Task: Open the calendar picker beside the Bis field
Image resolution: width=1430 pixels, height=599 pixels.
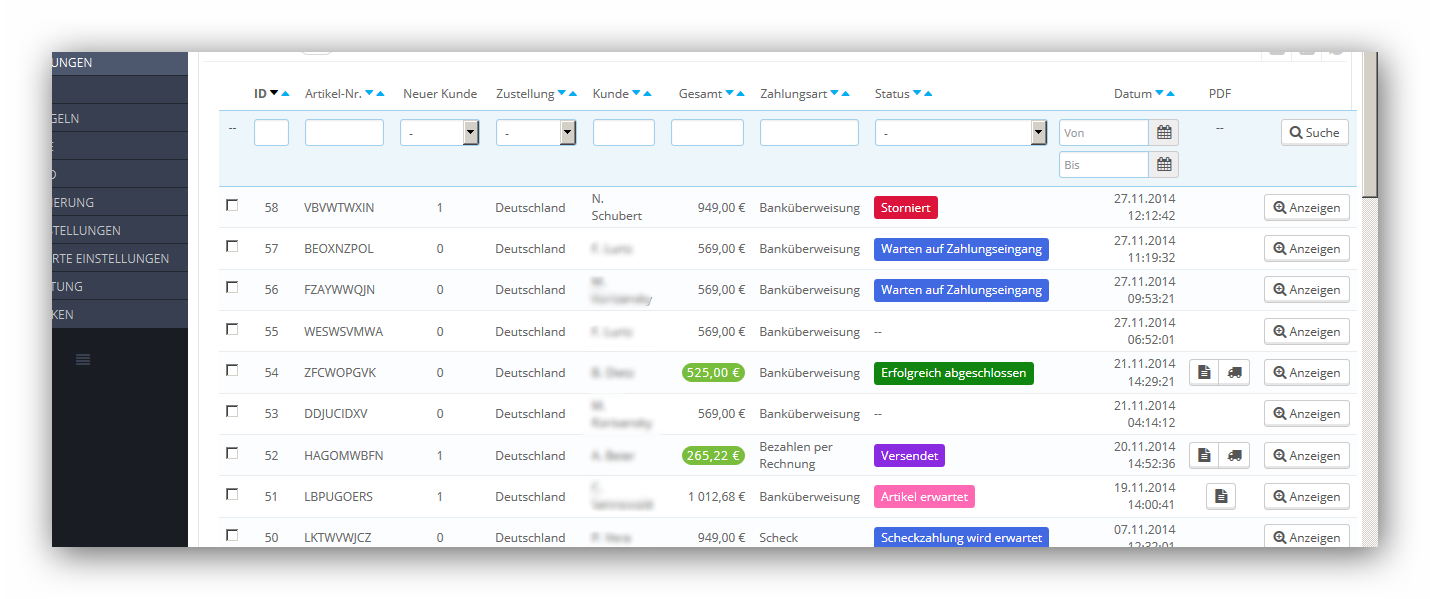Action: pos(1164,164)
